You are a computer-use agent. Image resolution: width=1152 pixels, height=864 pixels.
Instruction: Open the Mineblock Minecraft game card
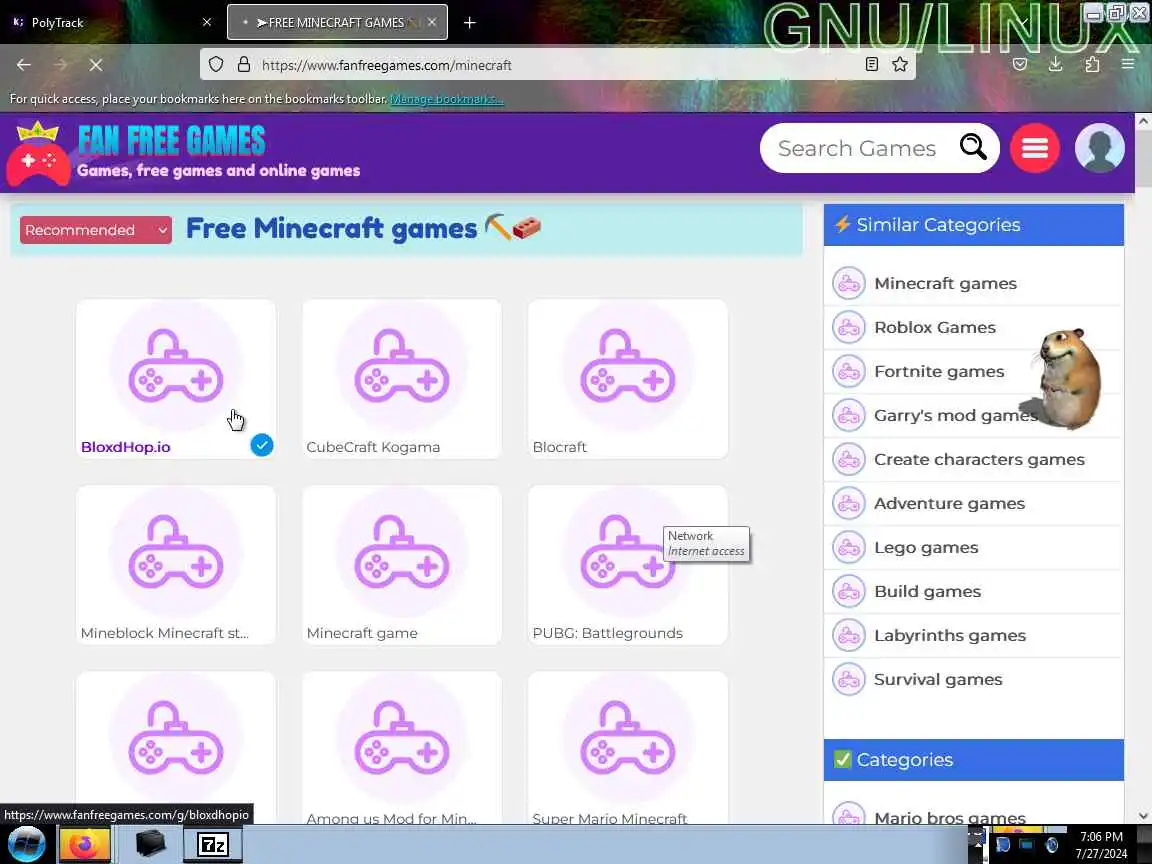tap(176, 565)
